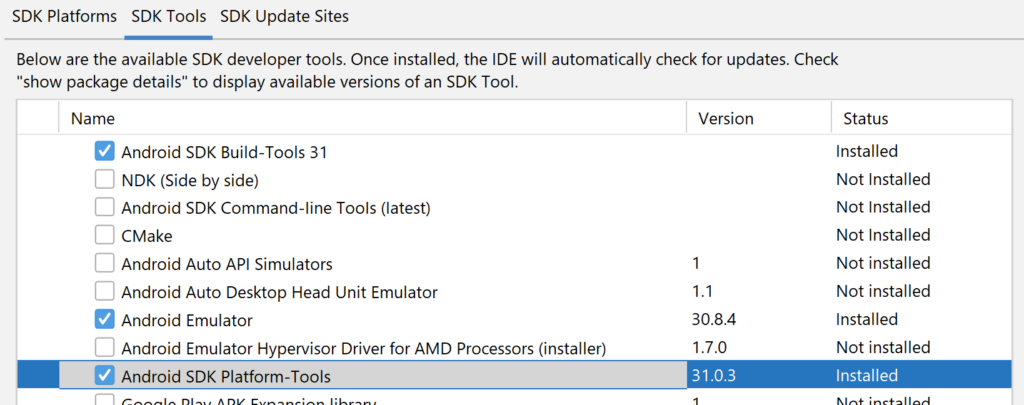Enable Android Auto Desktop Head Unit Emulator checkbox
This screenshot has width=1024, height=405.
pos(104,292)
